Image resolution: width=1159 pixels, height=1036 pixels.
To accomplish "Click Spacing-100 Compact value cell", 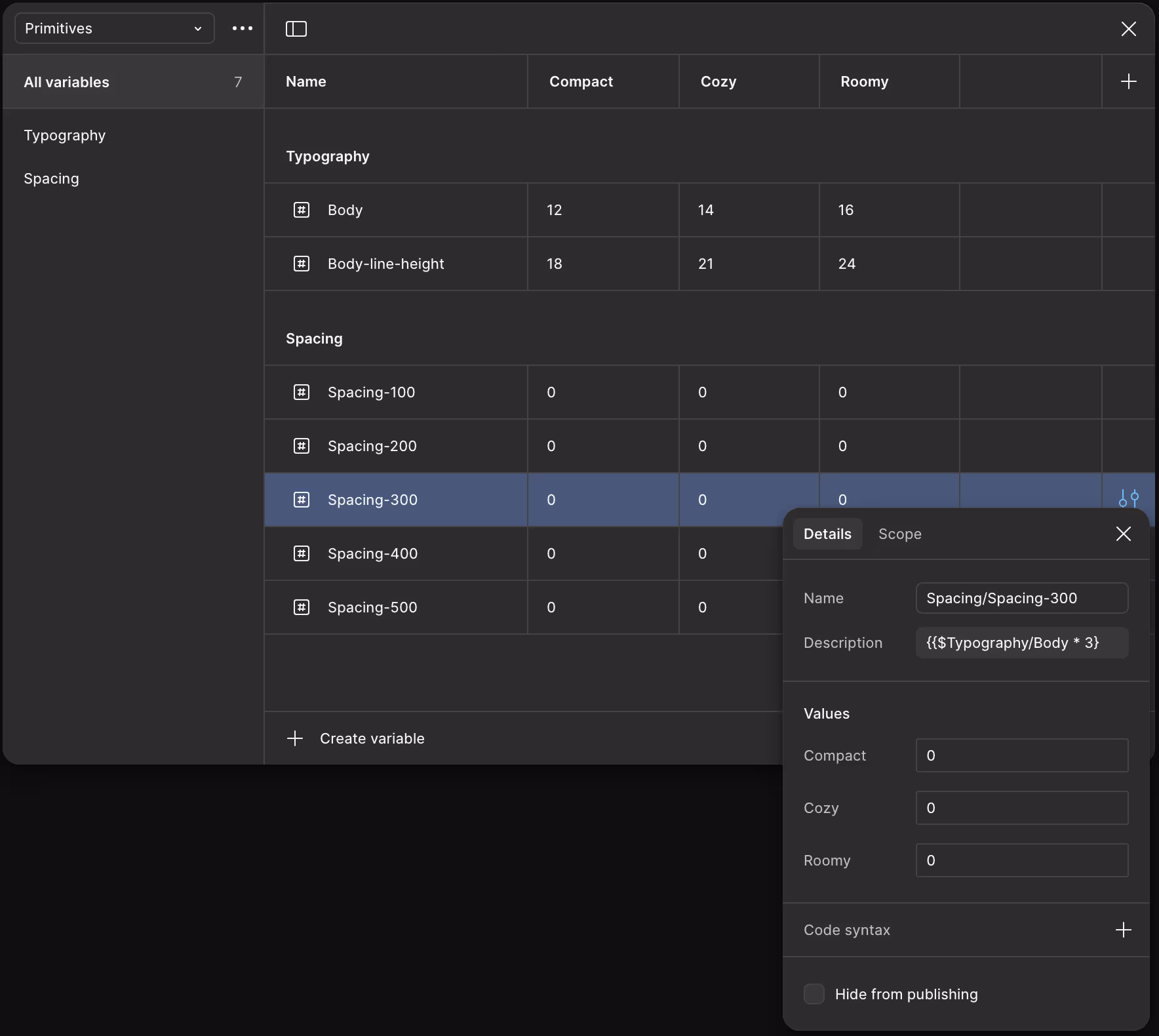I will click(603, 392).
